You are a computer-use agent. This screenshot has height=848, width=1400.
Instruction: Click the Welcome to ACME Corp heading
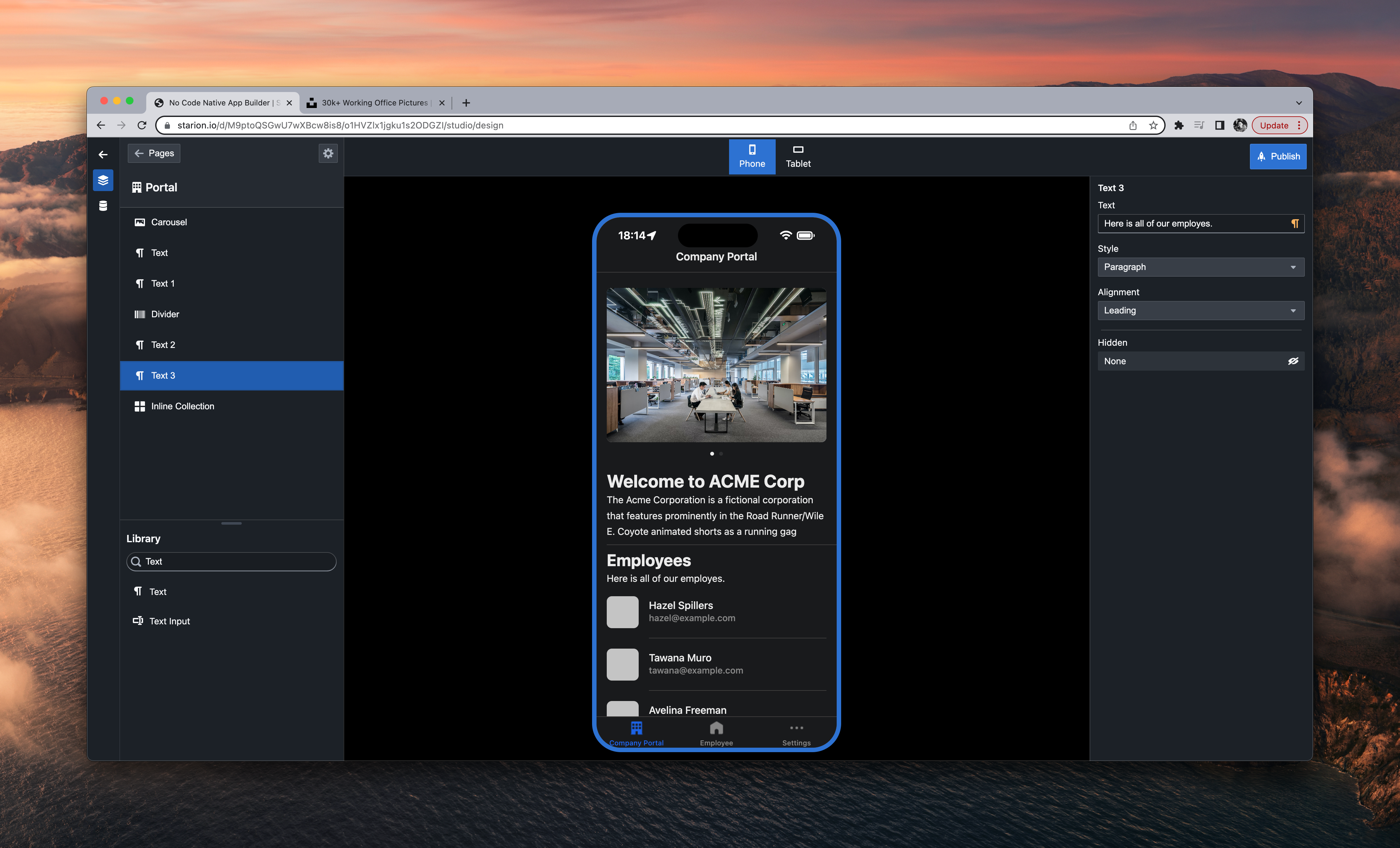click(x=706, y=482)
